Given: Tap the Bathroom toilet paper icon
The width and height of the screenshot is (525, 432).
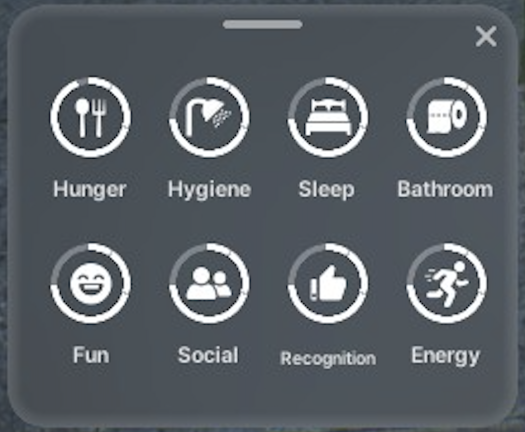Looking at the screenshot, I should (x=447, y=117).
